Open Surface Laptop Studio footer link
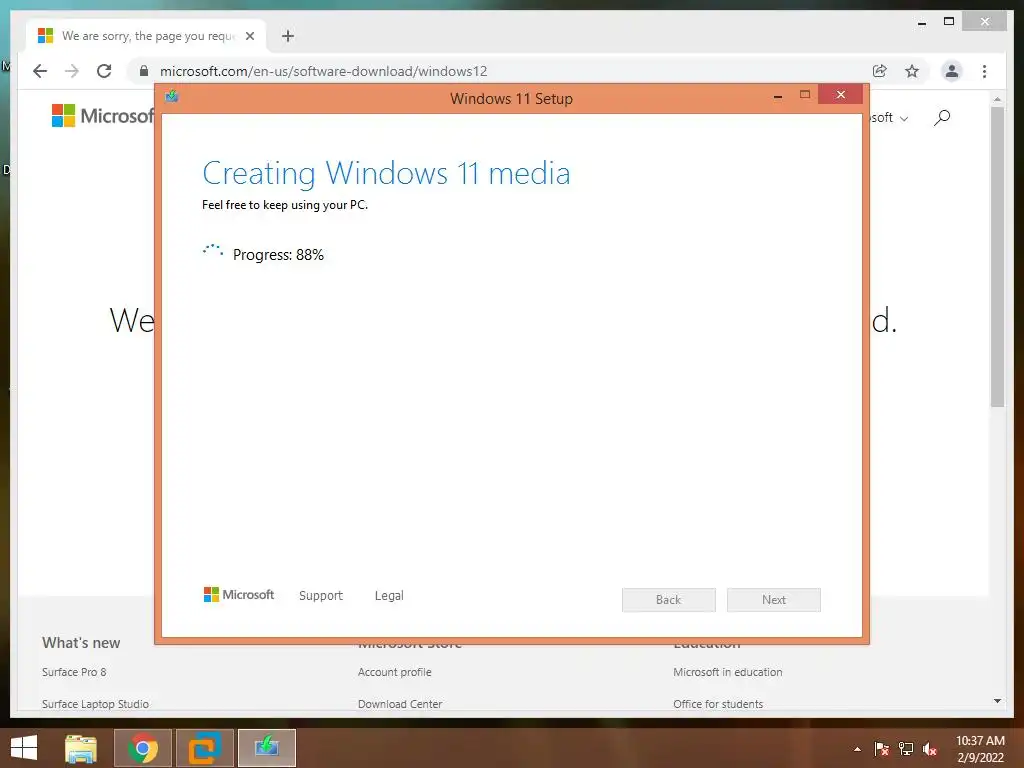Screen dimensions: 1024x768 tap(95, 704)
